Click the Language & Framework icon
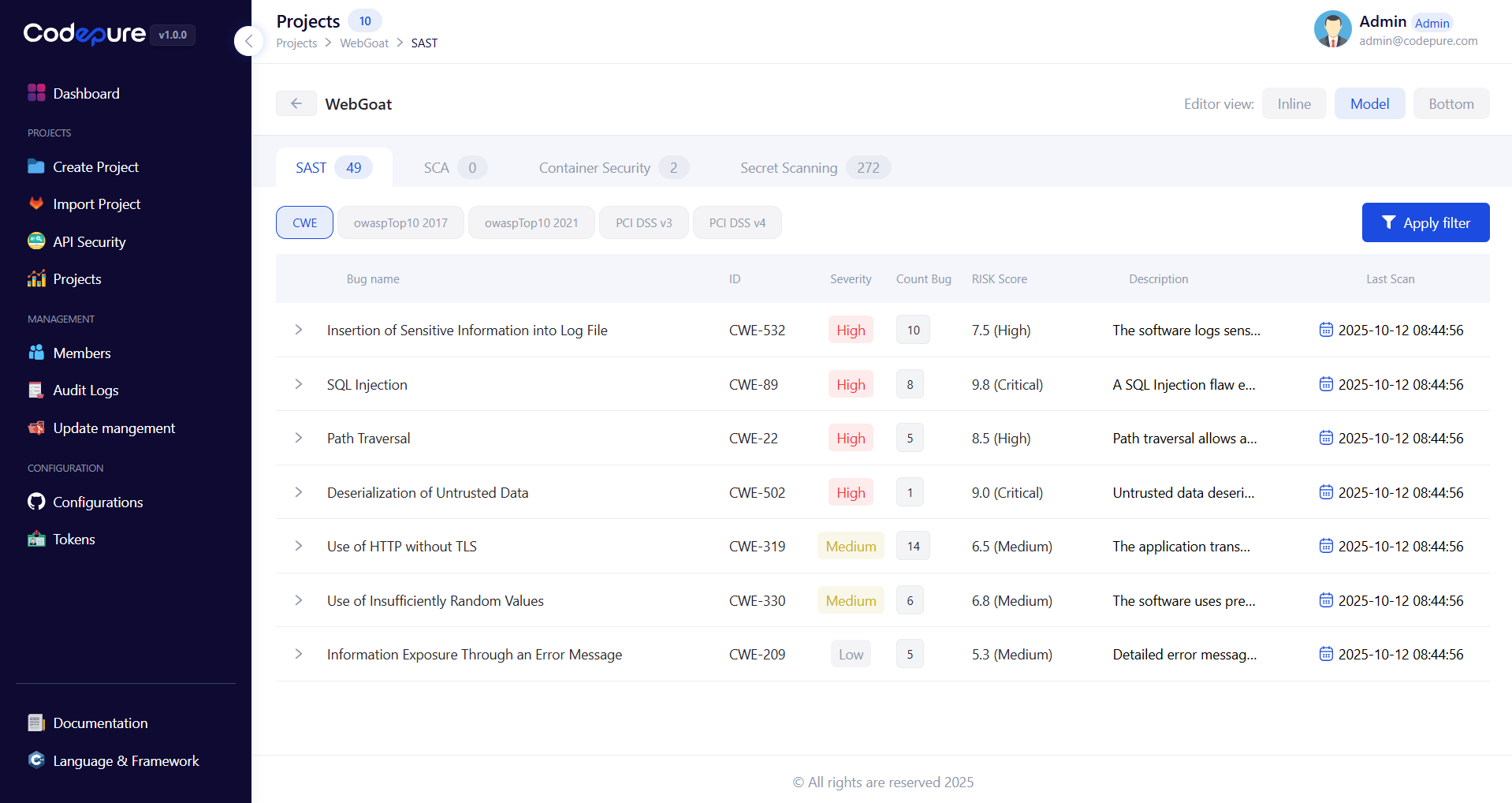1512x803 pixels. point(36,760)
